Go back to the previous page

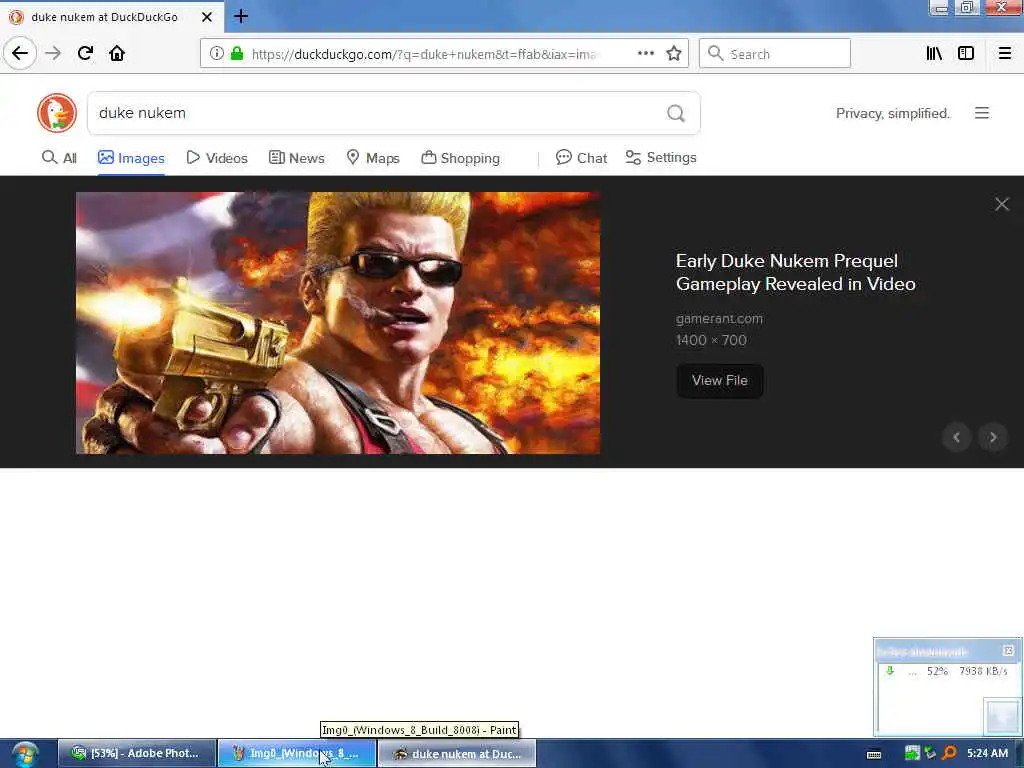point(20,53)
